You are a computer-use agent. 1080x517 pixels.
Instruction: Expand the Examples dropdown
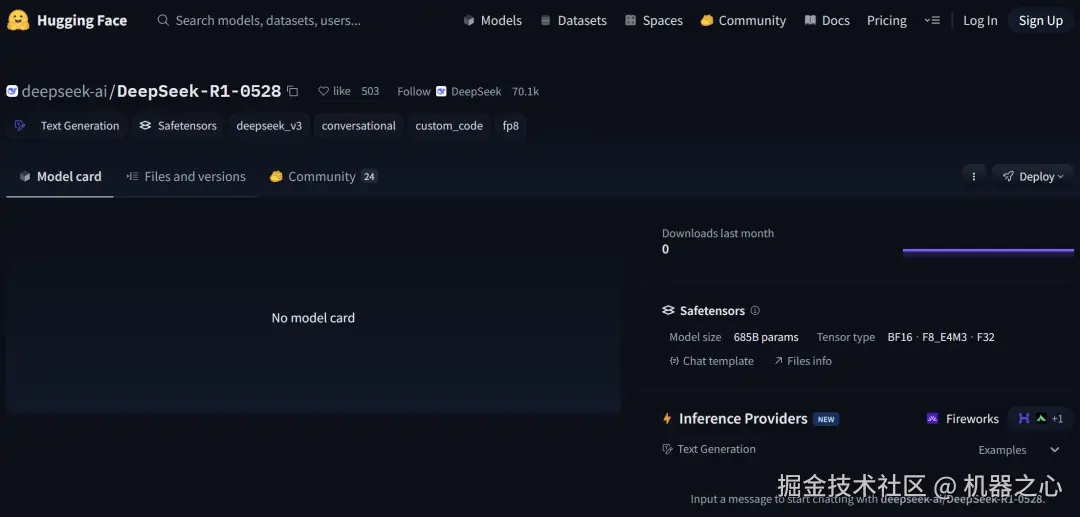click(1019, 450)
